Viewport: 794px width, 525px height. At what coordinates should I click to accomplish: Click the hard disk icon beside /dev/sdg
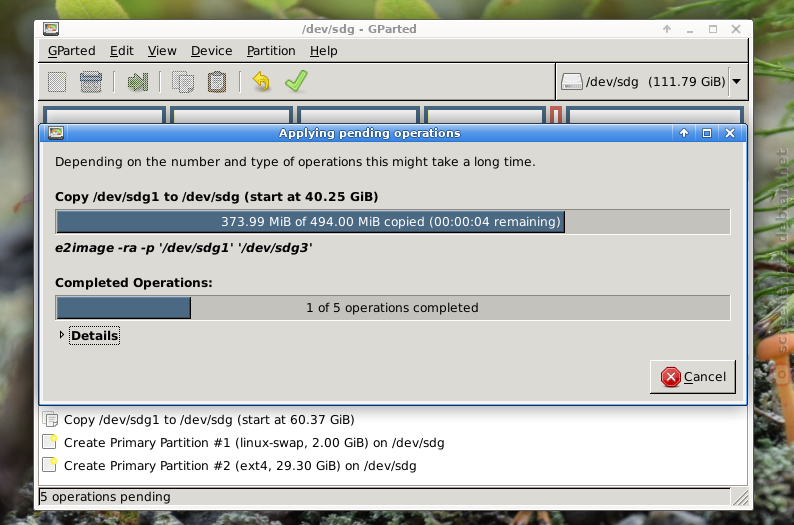tap(572, 82)
